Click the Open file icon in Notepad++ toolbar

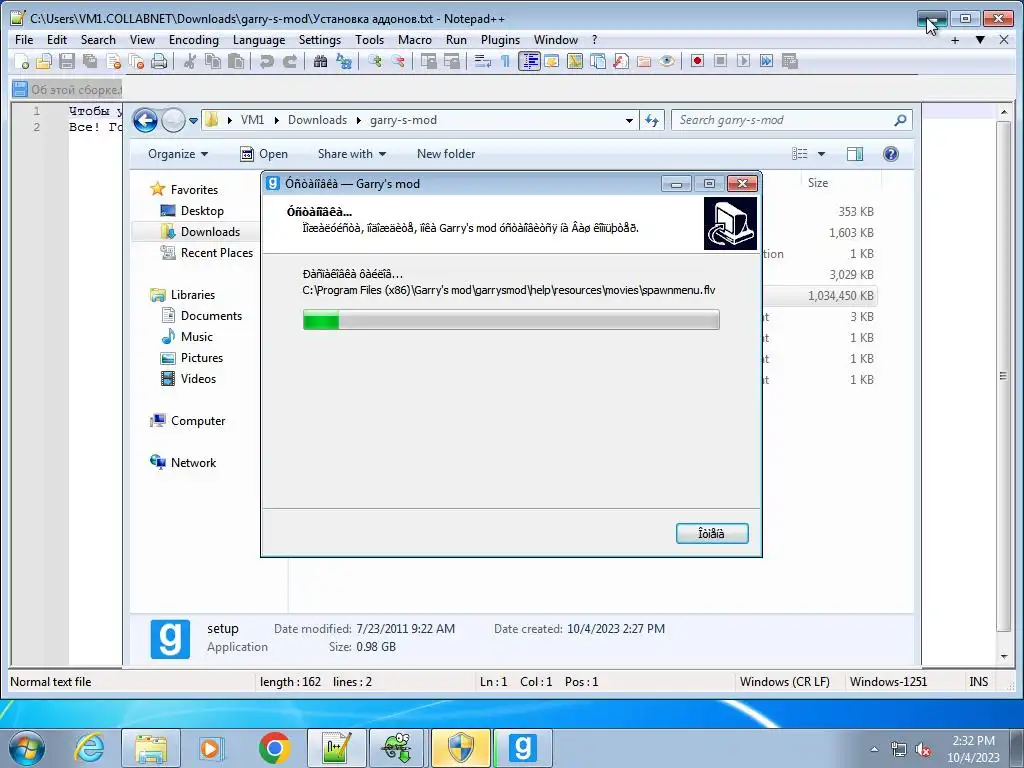pyautogui.click(x=44, y=61)
